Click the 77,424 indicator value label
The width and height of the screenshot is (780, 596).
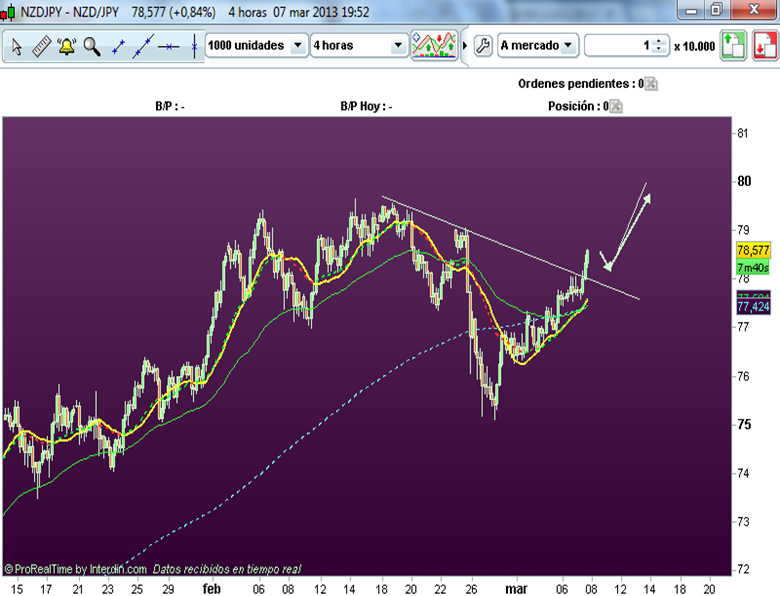pyautogui.click(x=753, y=306)
